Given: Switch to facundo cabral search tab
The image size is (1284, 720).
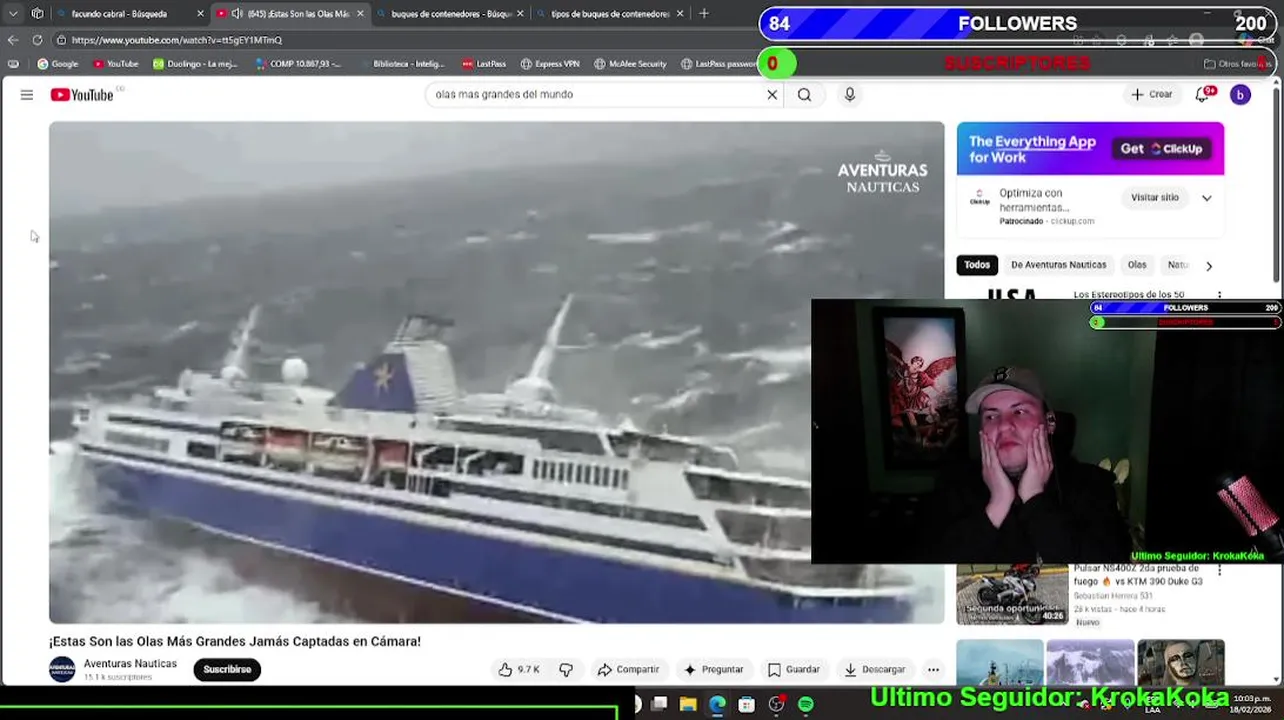Looking at the screenshot, I should [120, 14].
